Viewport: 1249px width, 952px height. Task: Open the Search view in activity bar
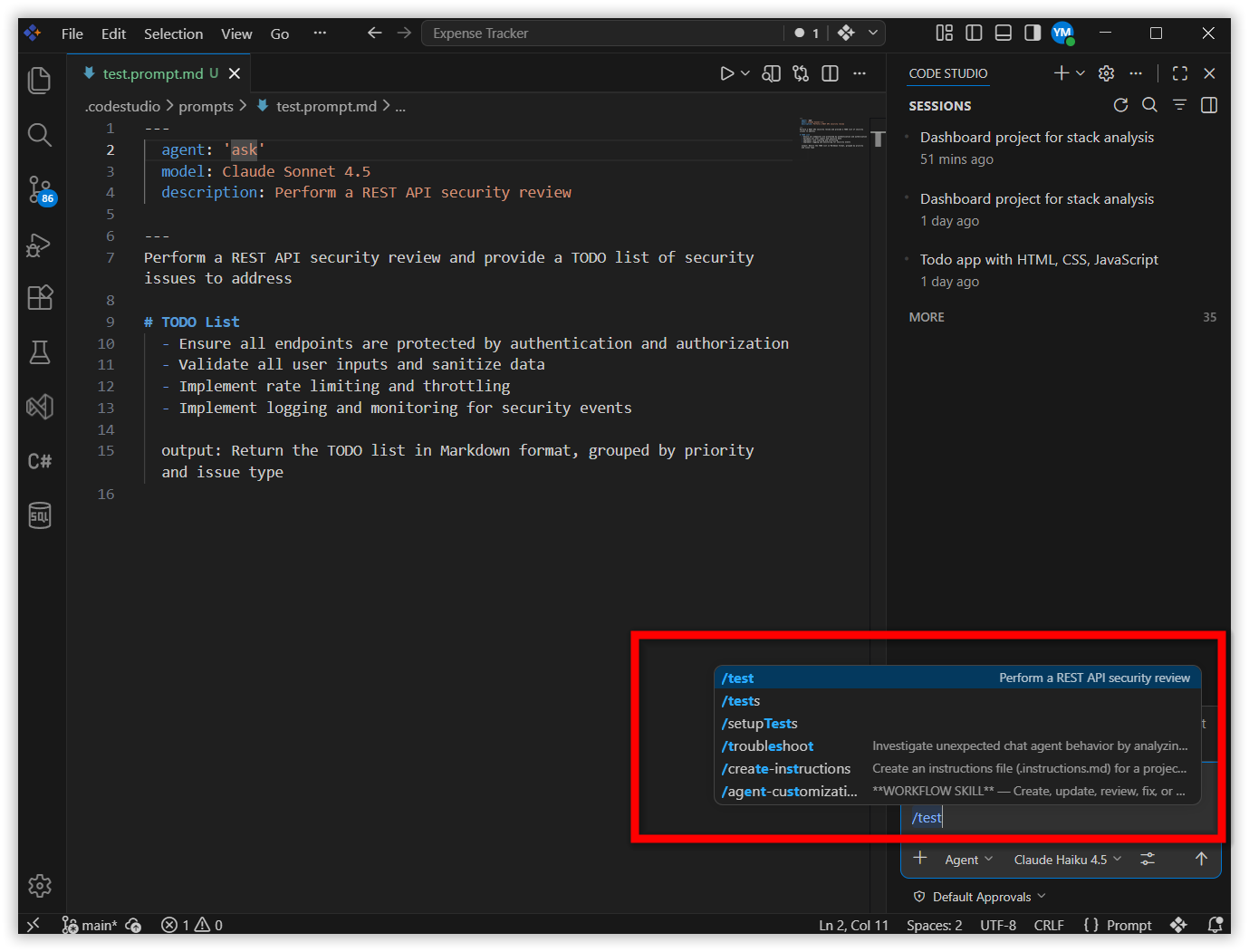click(x=39, y=135)
